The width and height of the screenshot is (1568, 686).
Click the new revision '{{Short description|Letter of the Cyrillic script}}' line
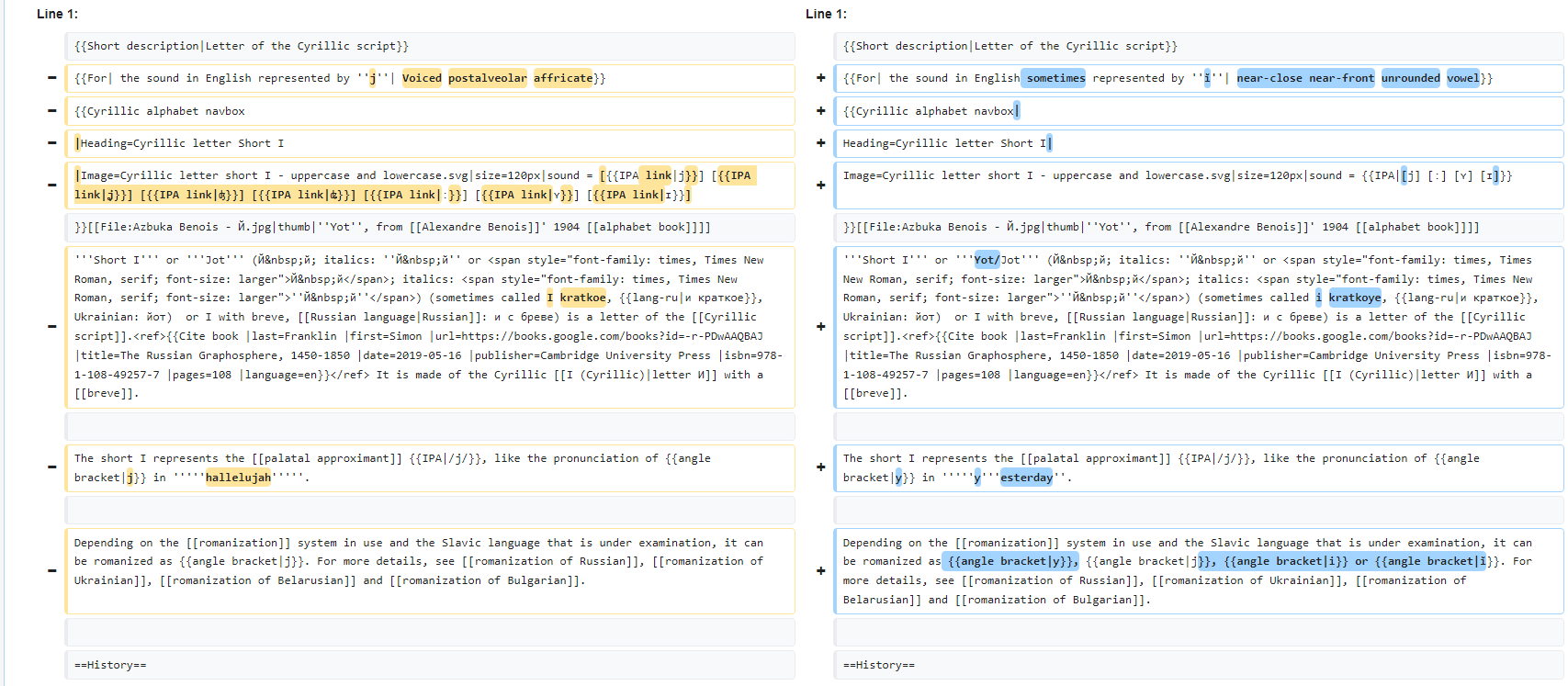click(x=1199, y=46)
